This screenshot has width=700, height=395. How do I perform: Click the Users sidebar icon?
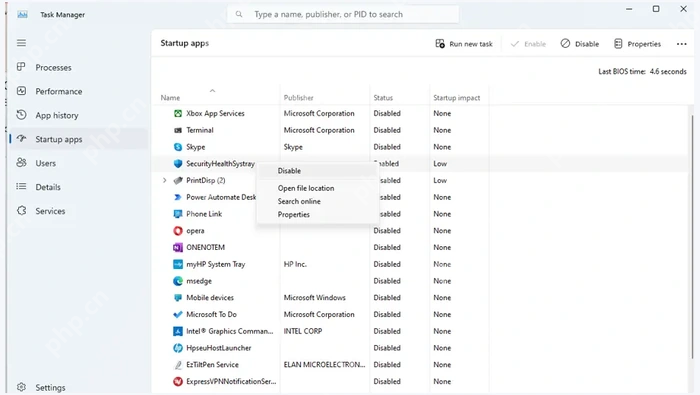pyautogui.click(x=21, y=162)
